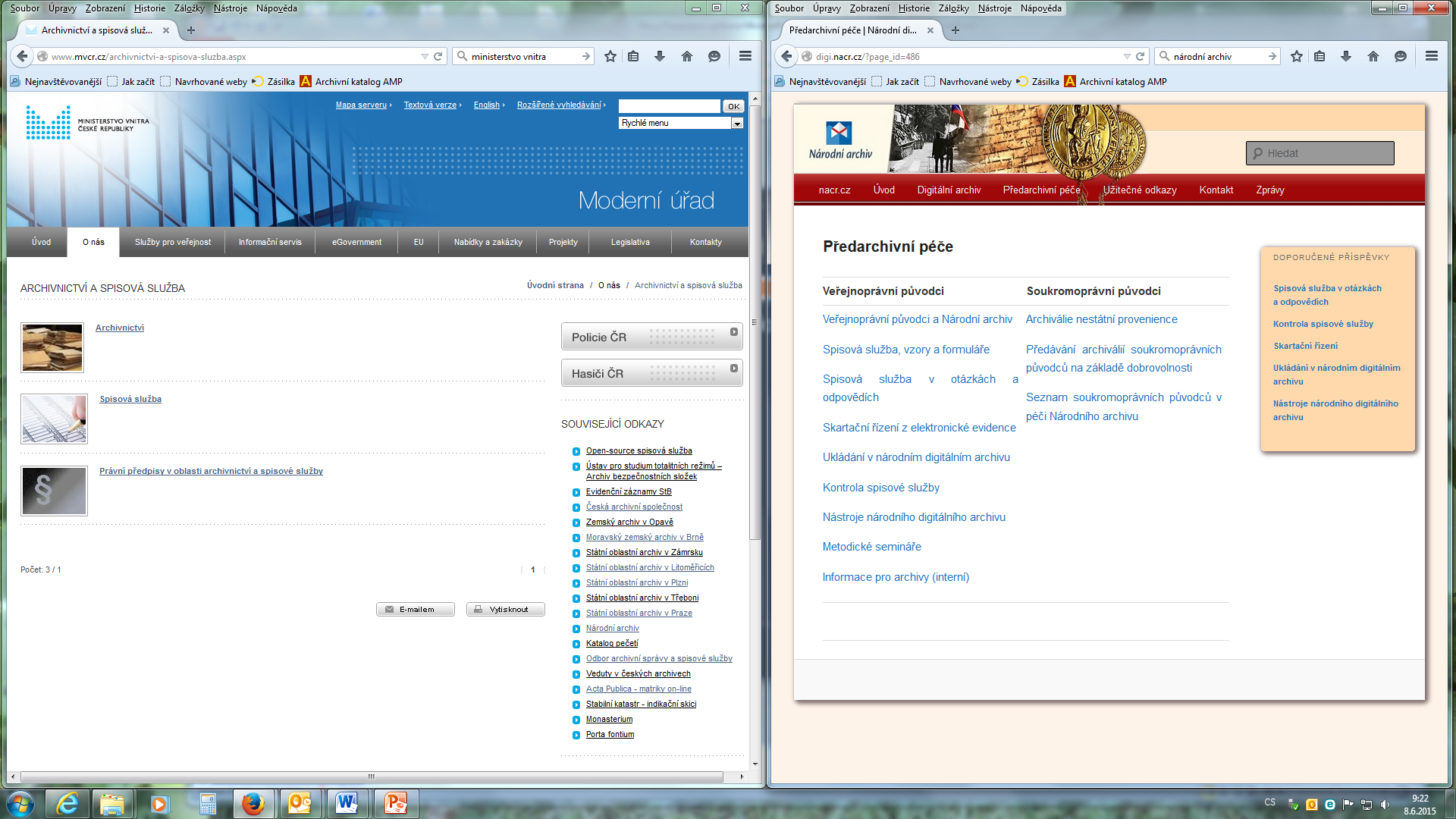Open search engine dropdown in left window

pyautogui.click(x=462, y=56)
